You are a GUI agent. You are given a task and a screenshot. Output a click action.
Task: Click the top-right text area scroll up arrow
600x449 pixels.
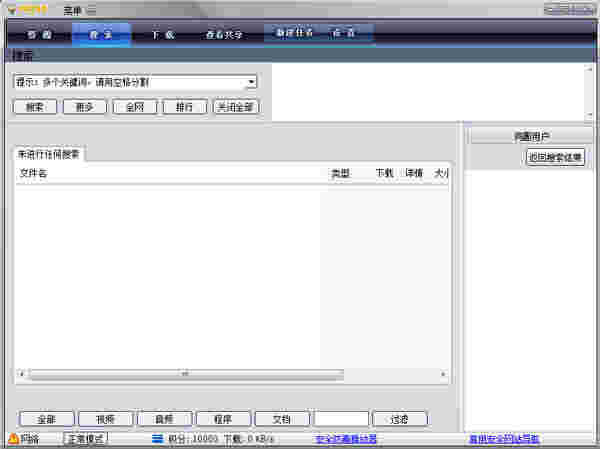589,69
